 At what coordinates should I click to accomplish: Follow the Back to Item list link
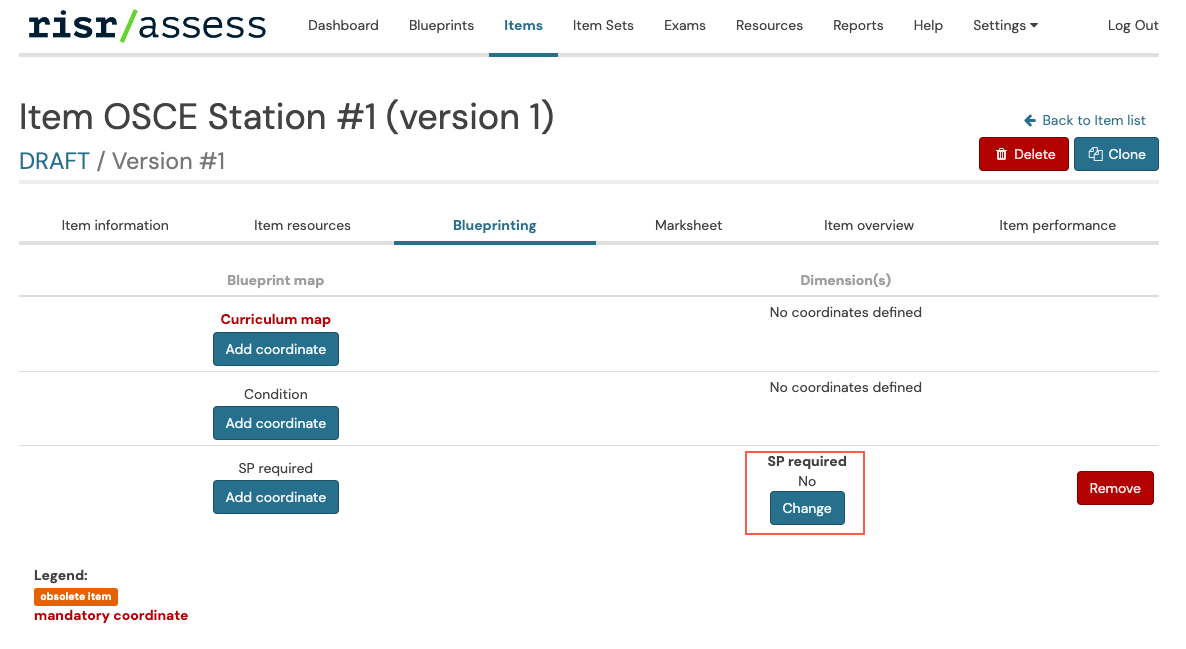tap(1094, 120)
